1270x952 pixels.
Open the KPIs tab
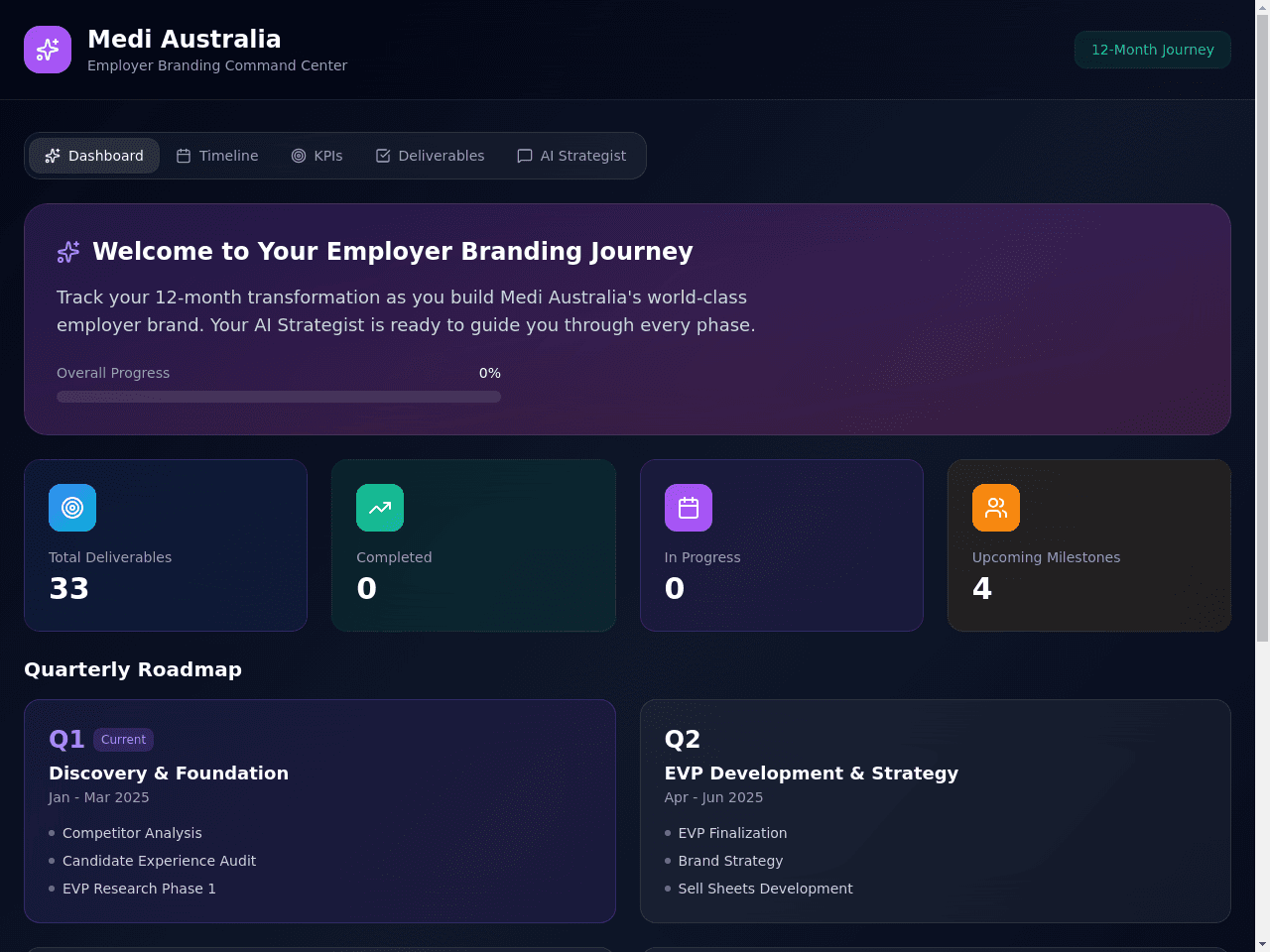(x=317, y=156)
